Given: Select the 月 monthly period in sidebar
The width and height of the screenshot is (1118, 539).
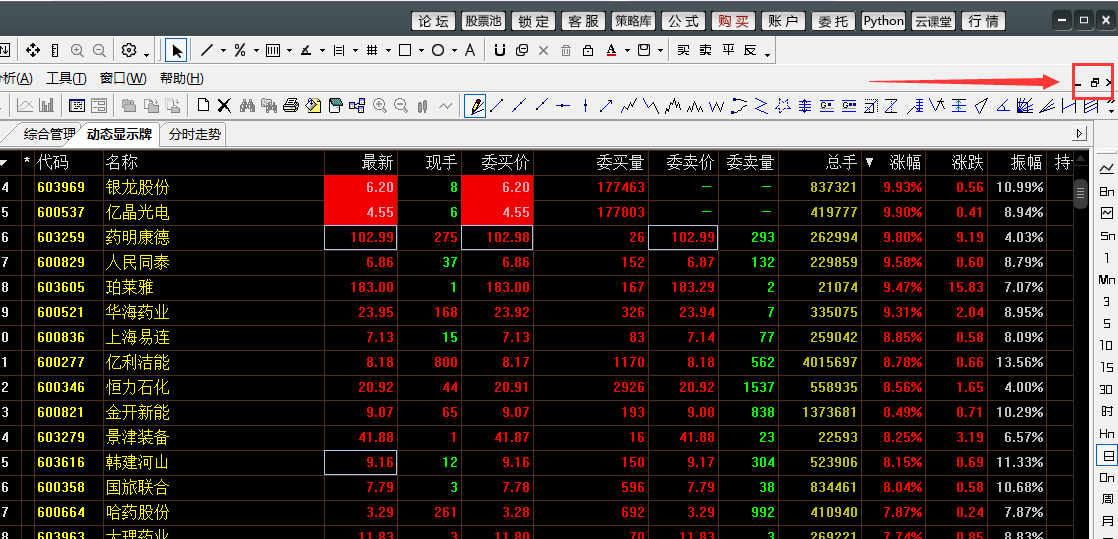Looking at the screenshot, I should point(1107,520).
